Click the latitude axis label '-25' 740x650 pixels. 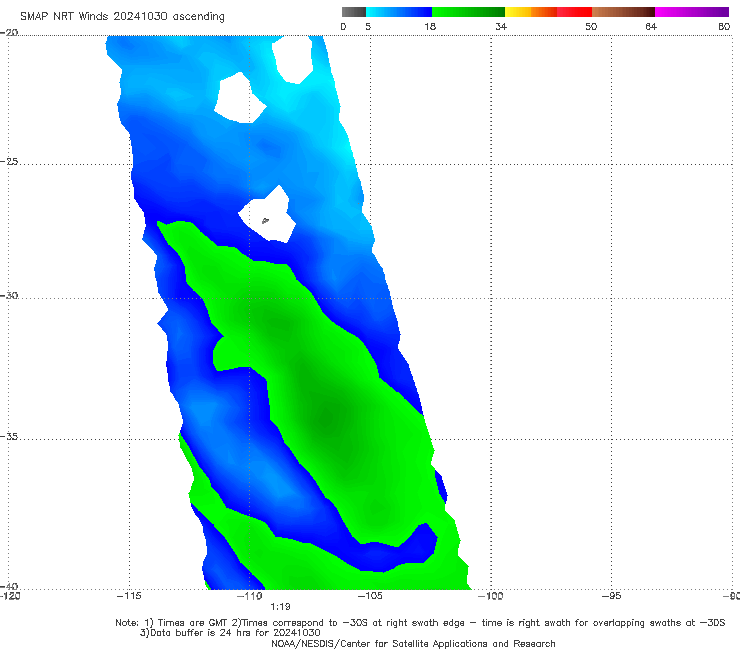9,161
